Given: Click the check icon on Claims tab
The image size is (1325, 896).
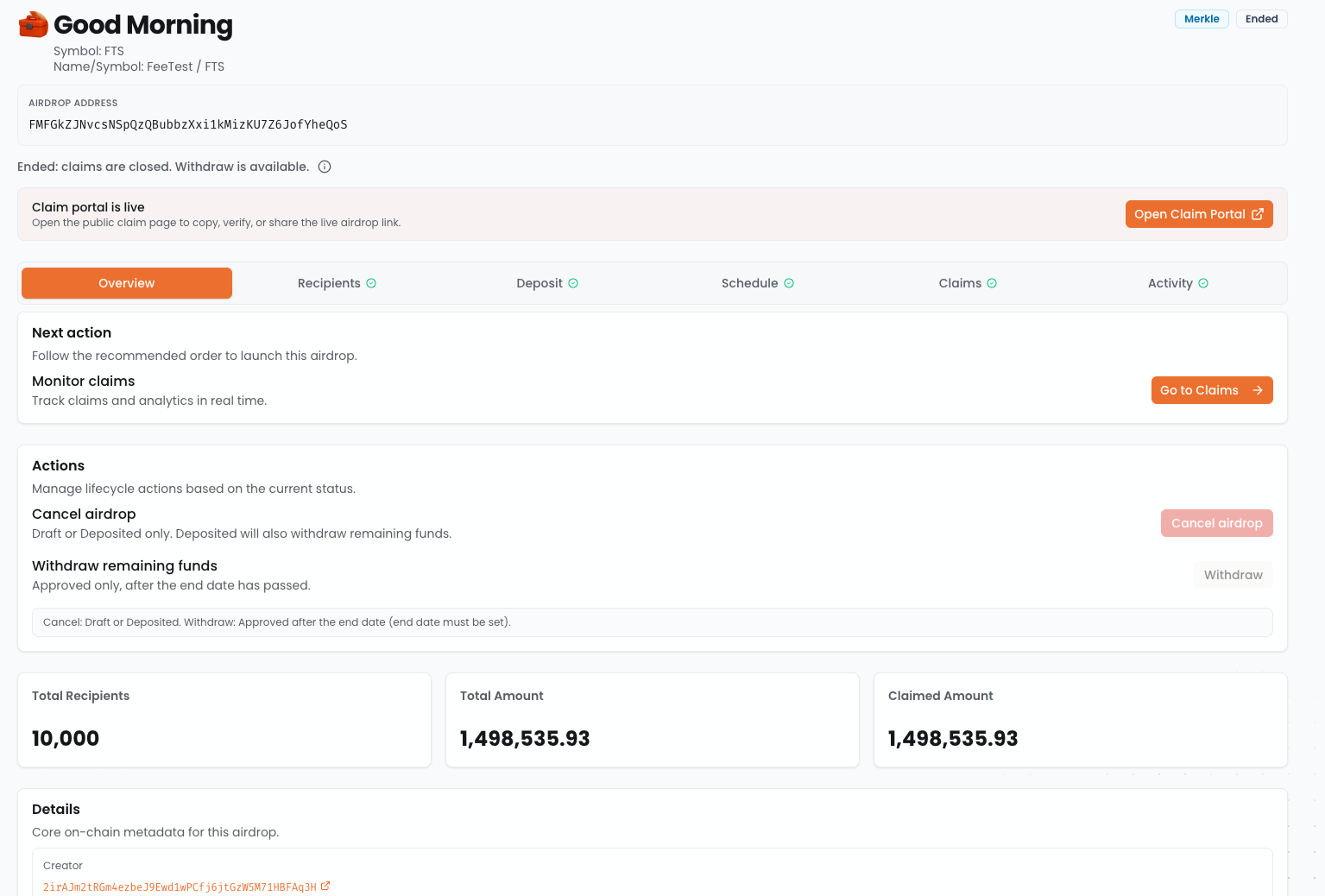Looking at the screenshot, I should coord(992,283).
